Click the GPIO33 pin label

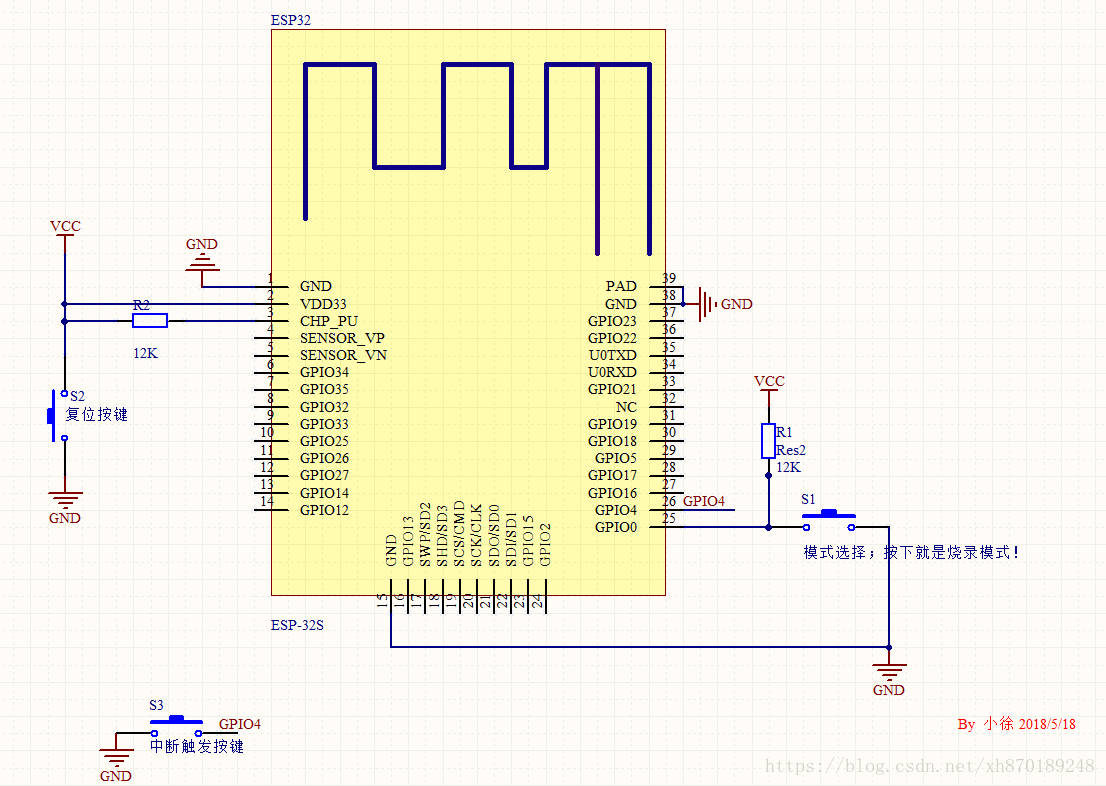pos(324,424)
